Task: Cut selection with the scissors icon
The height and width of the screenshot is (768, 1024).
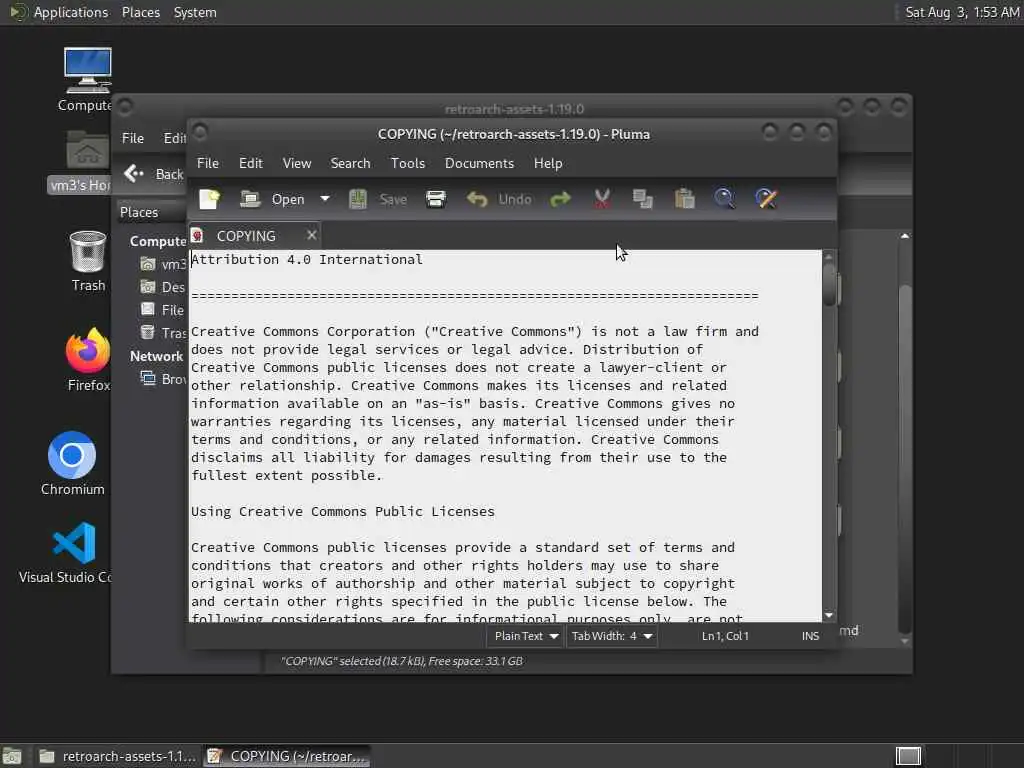Action: click(x=602, y=199)
